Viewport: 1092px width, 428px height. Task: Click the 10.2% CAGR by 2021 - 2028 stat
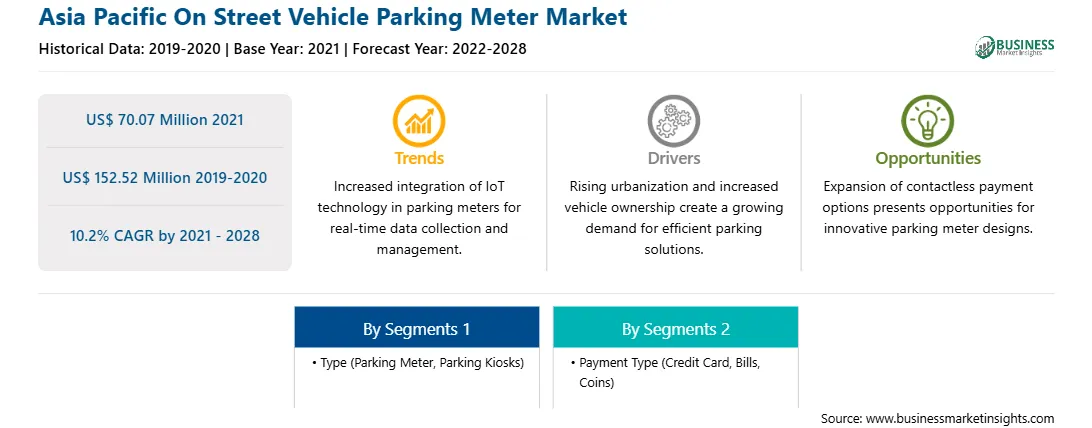(x=165, y=235)
